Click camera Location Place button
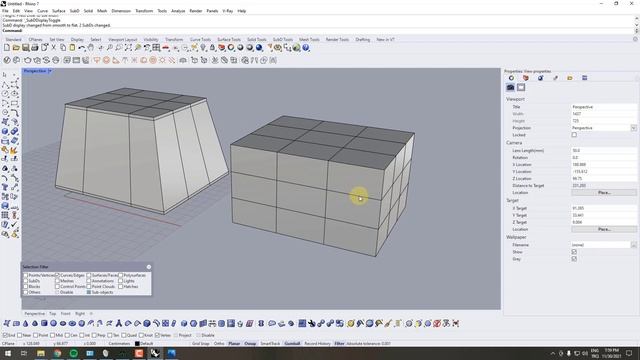This screenshot has width=640, height=360. 604,192
